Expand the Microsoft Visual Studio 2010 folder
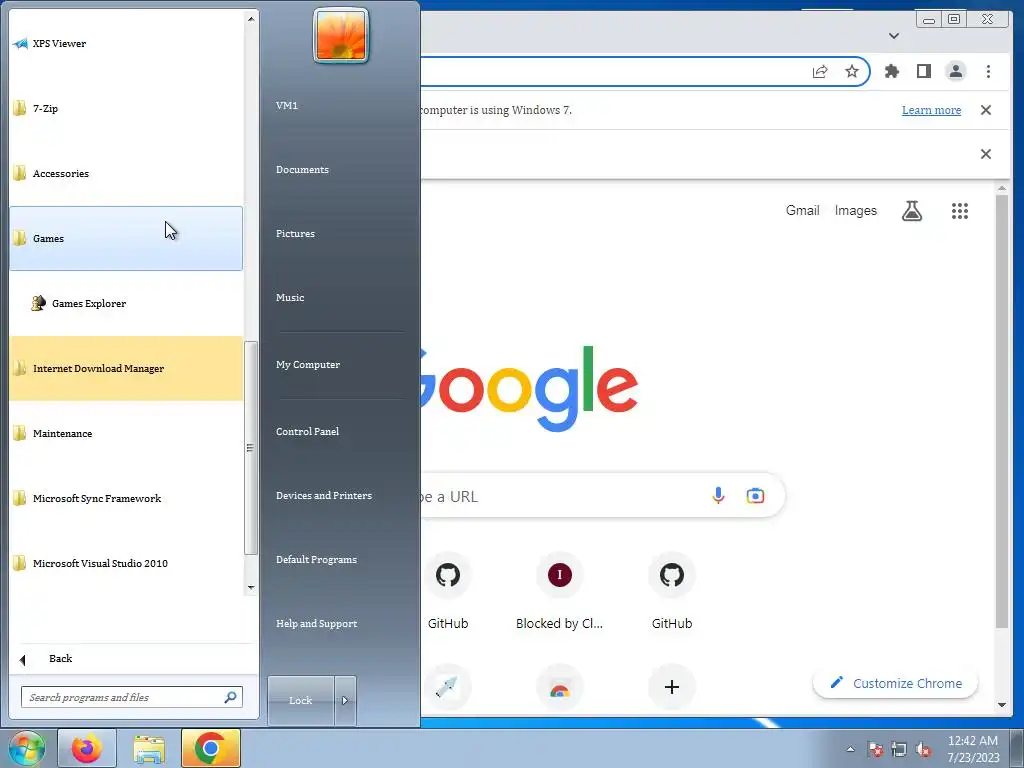The height and width of the screenshot is (768, 1024). point(125,563)
